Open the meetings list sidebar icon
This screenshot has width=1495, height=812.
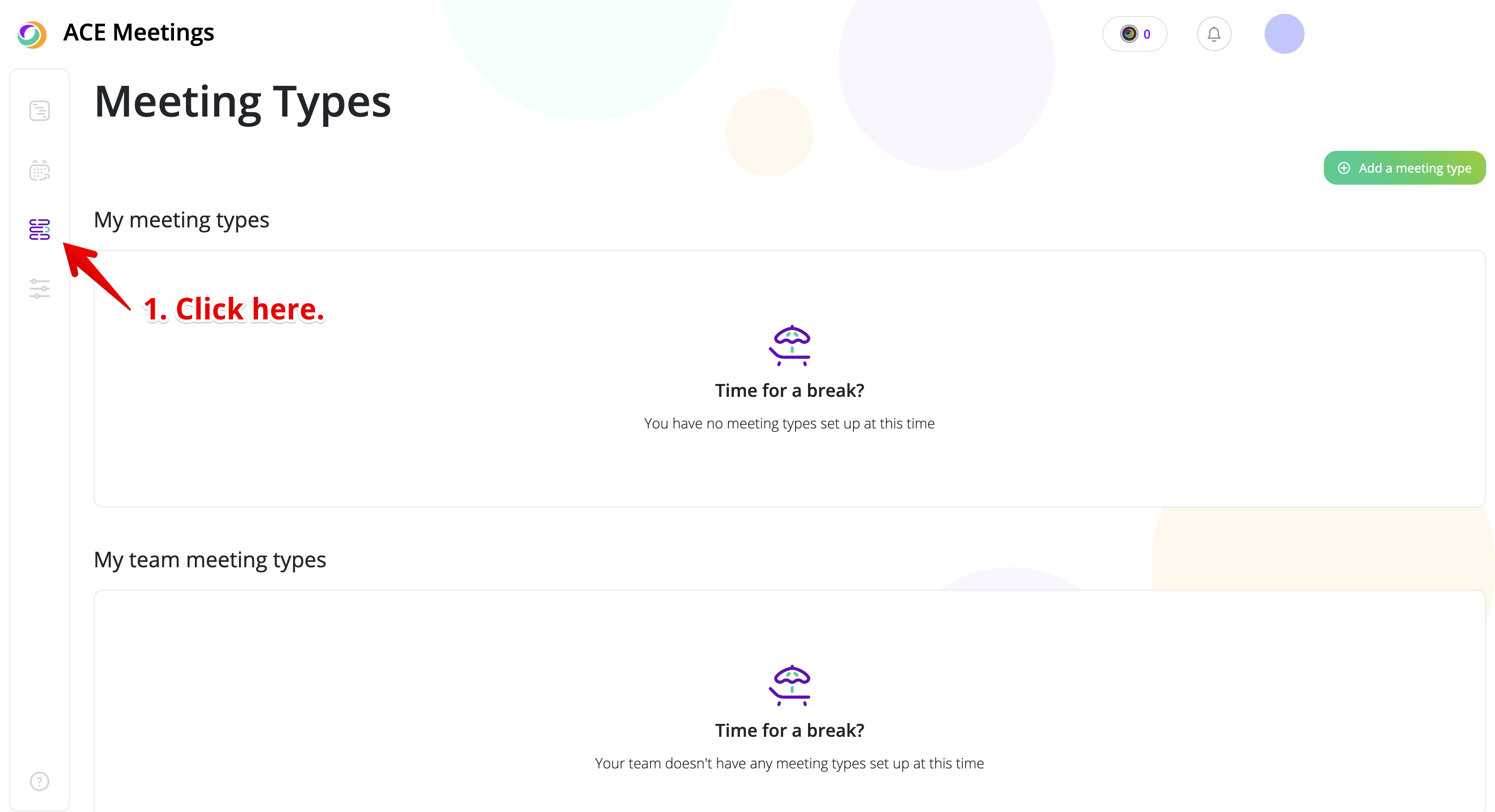tap(40, 111)
